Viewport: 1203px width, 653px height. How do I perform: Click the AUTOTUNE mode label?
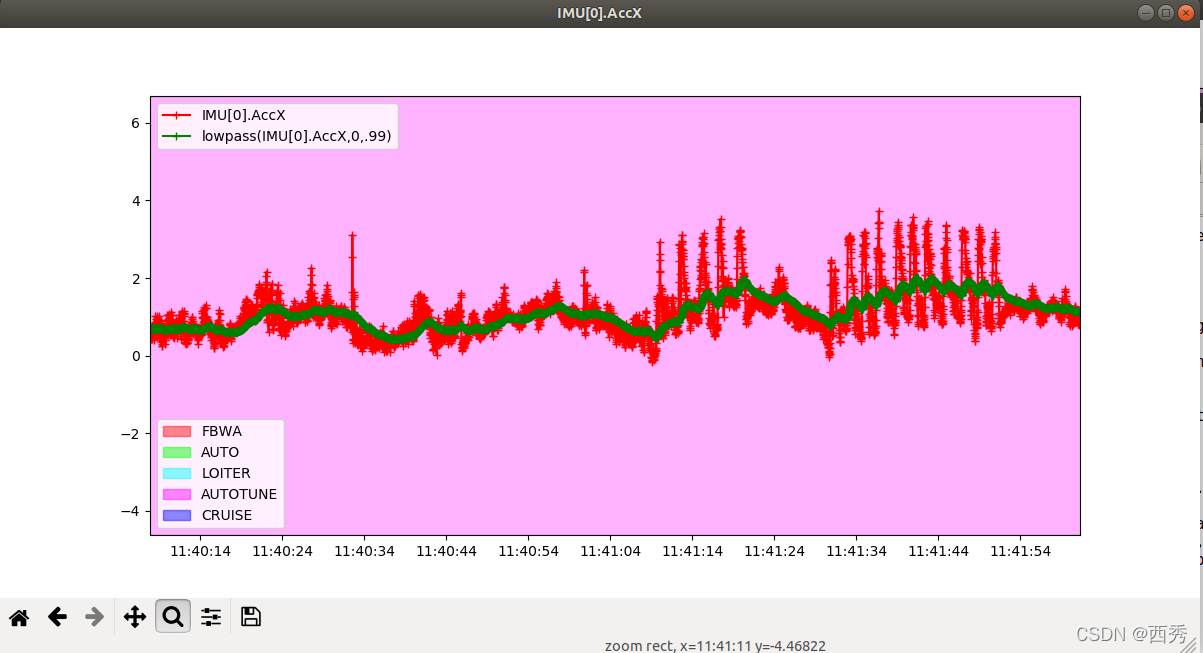pos(239,494)
